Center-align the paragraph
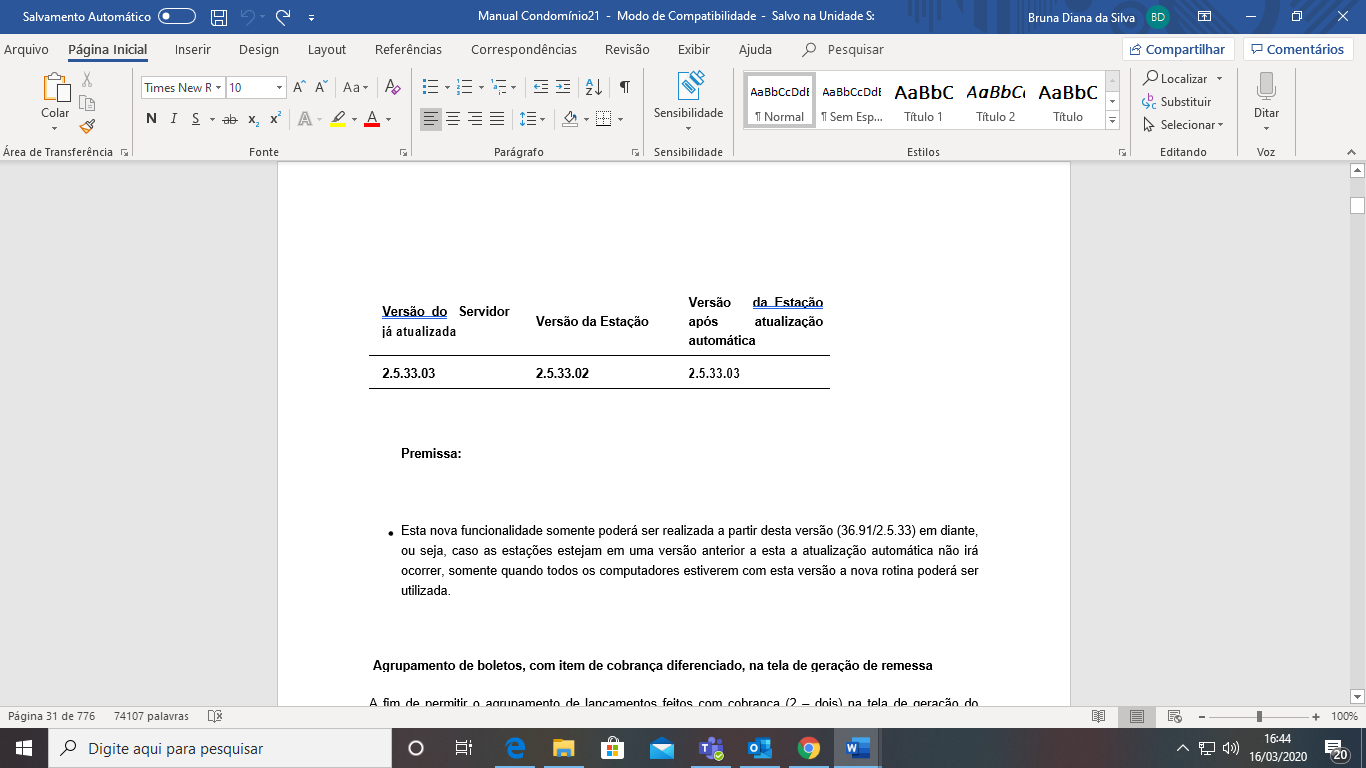1366x768 pixels. click(453, 119)
